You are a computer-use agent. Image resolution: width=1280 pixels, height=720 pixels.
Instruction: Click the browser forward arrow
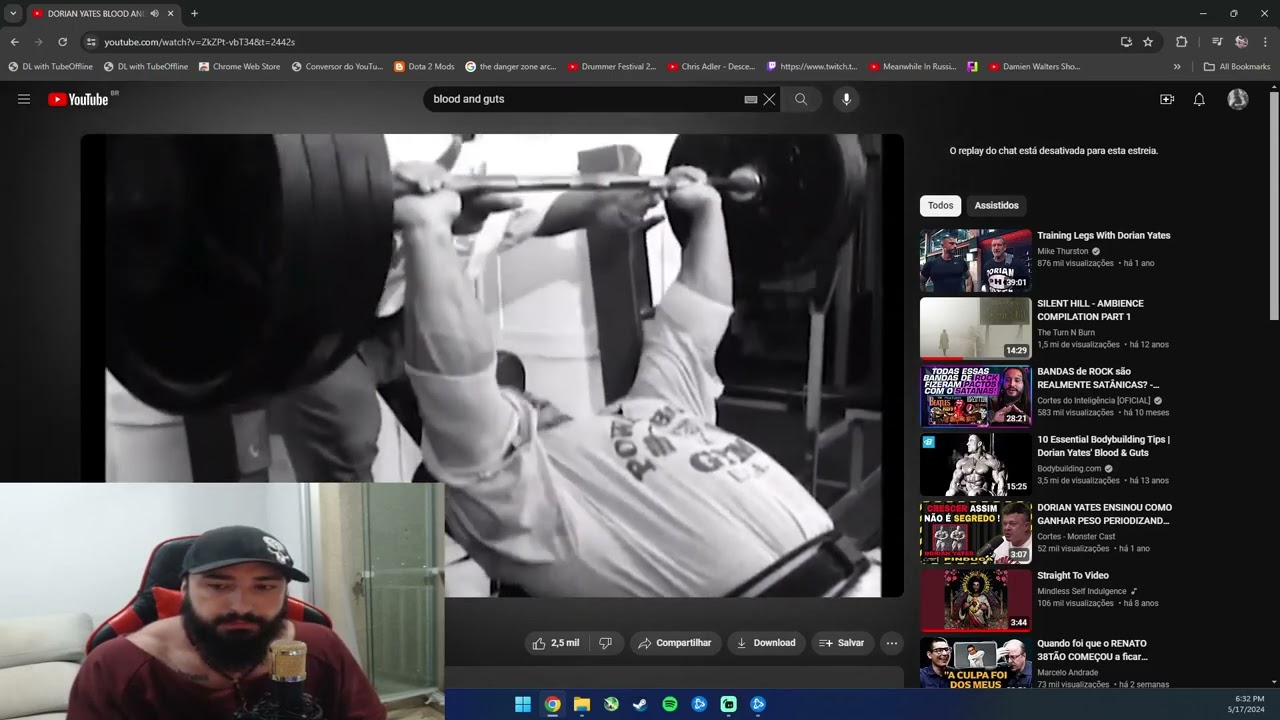point(38,42)
